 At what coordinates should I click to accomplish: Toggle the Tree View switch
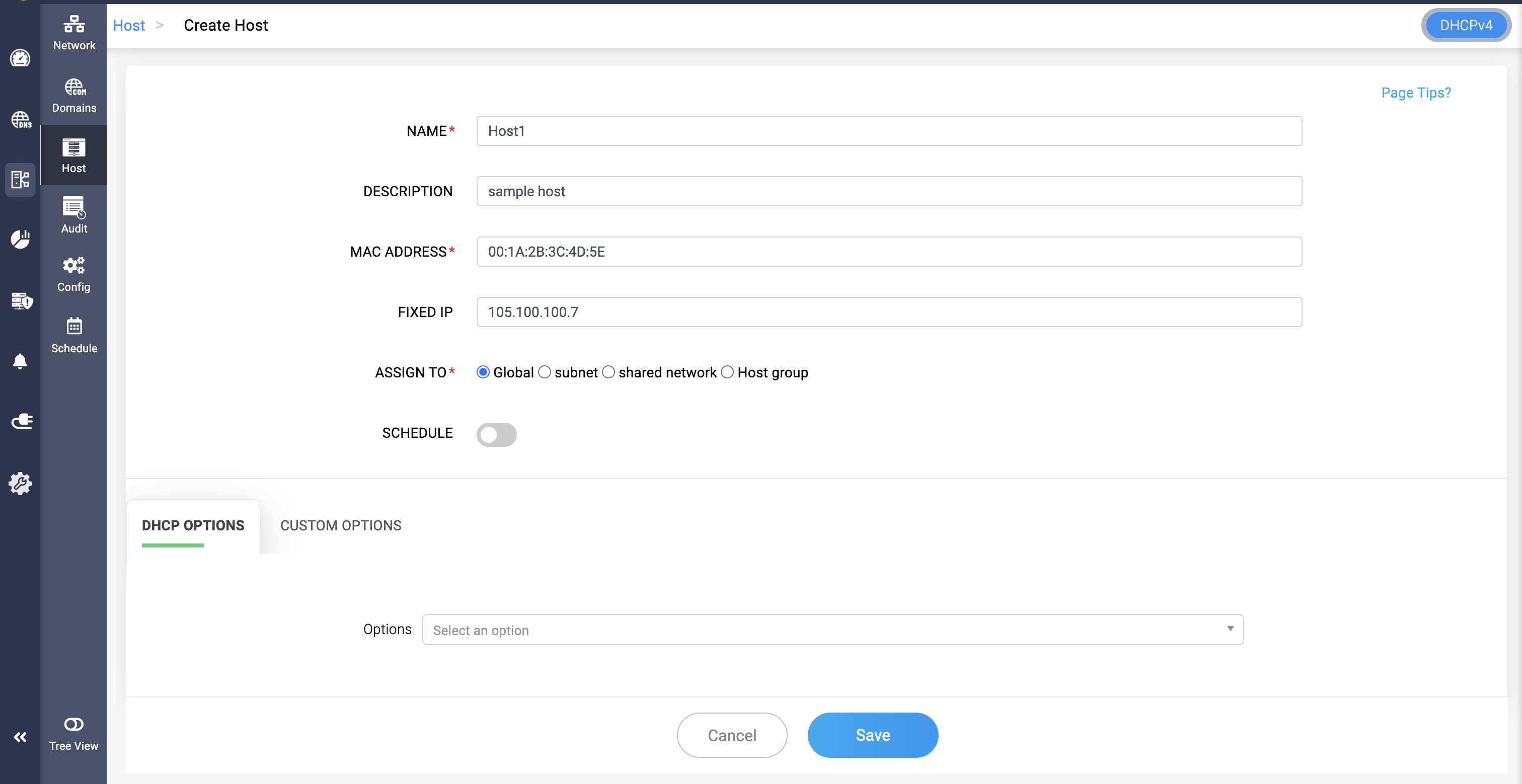click(x=74, y=724)
